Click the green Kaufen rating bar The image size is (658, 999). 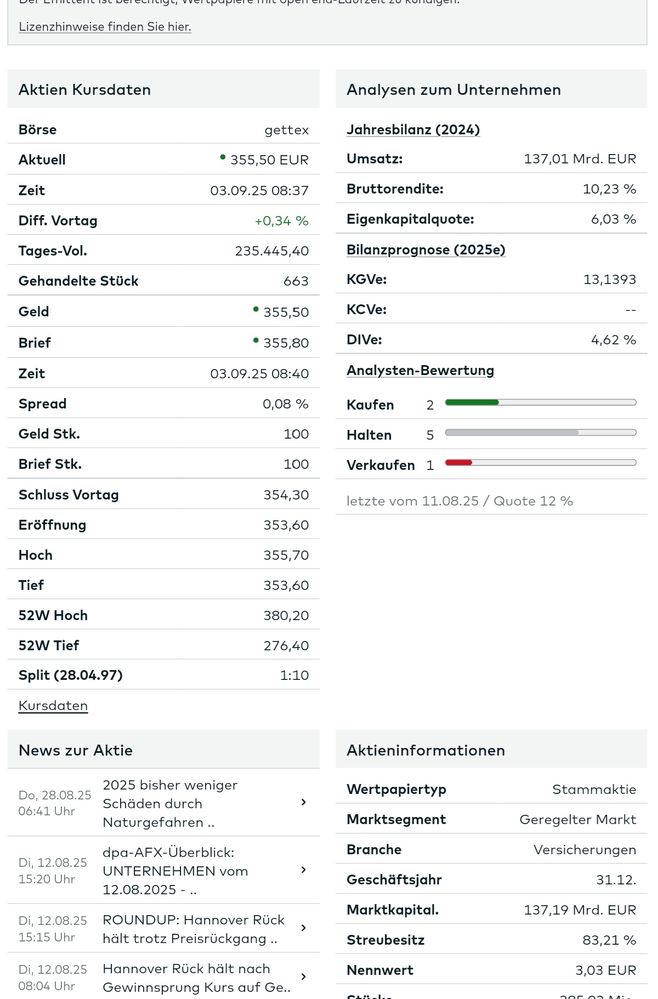click(x=472, y=402)
